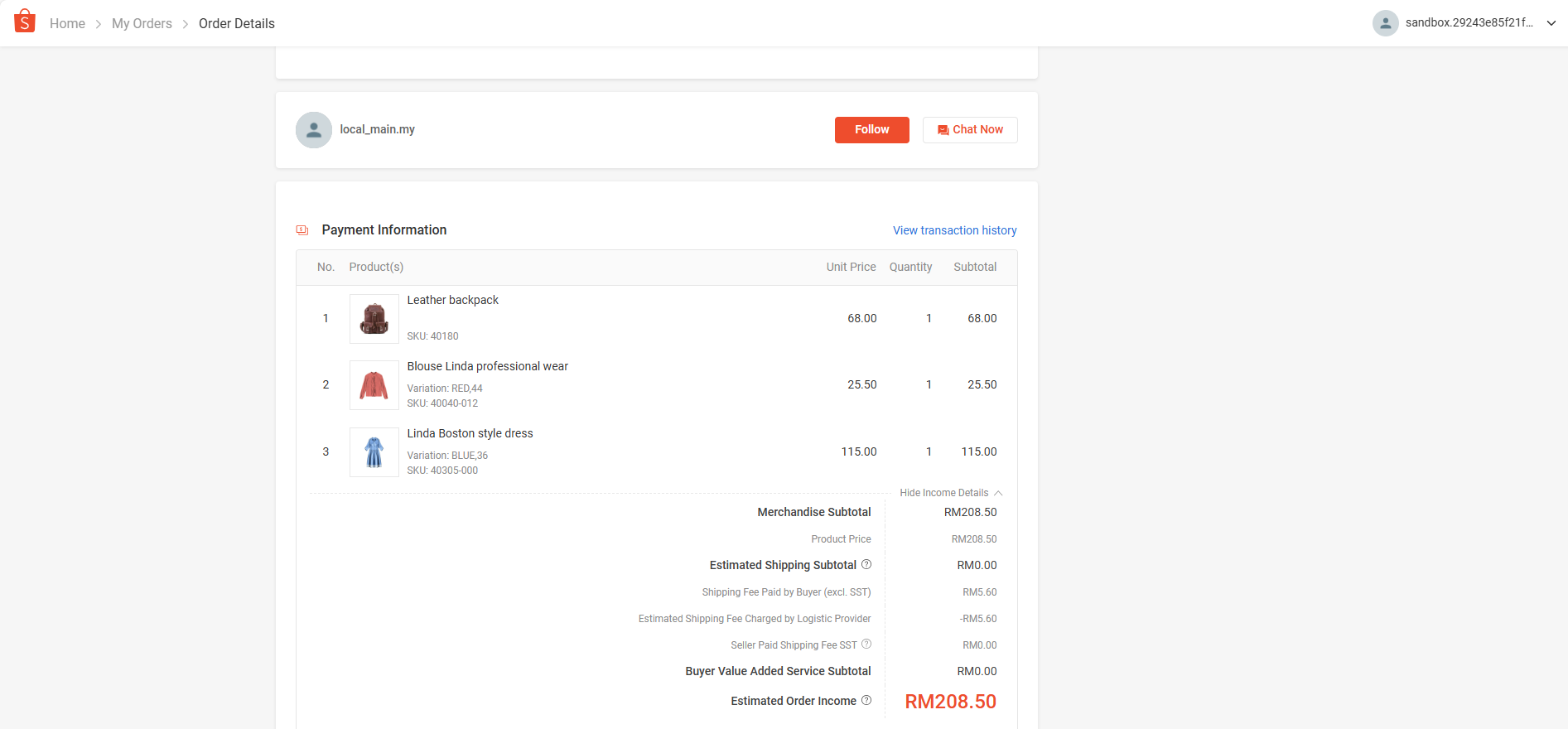Click the Payment Information wallet icon
This screenshot has height=729, width=1568.
(x=302, y=230)
